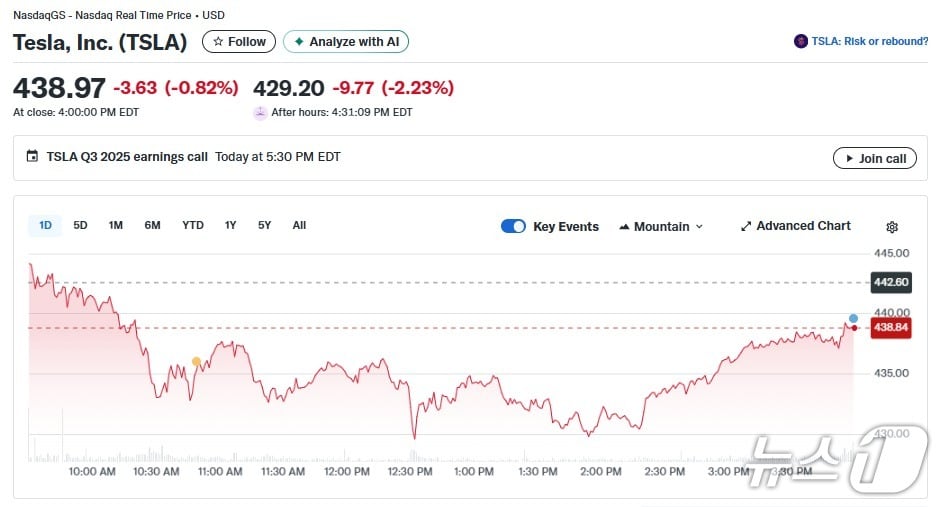Toggle the Key Events switch

513,226
